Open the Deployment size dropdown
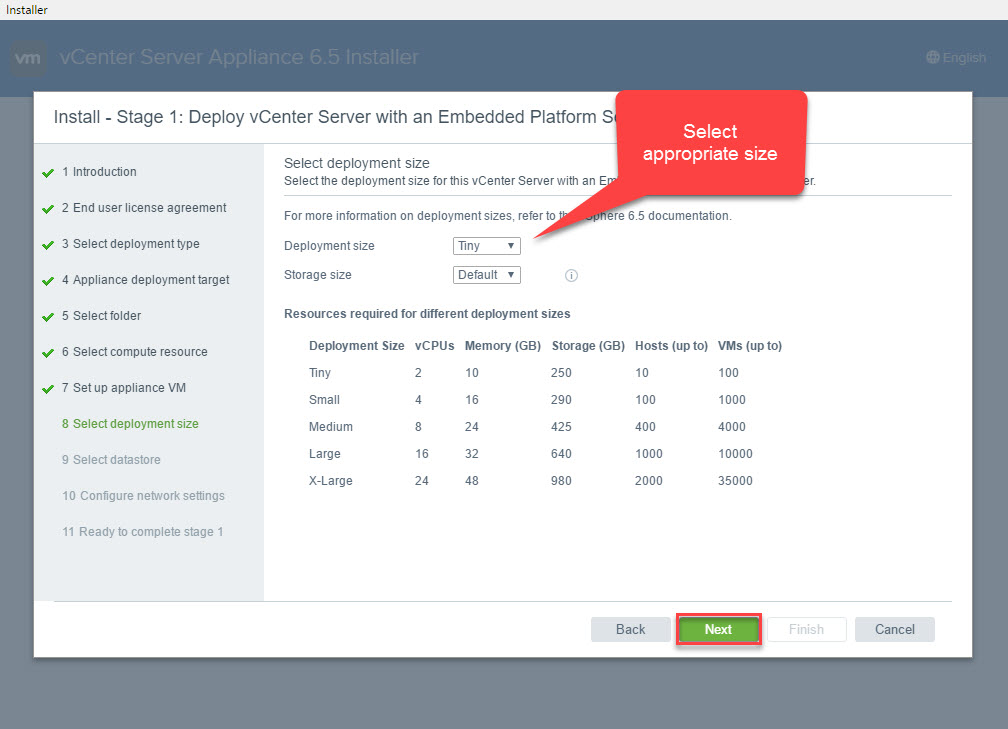The width and height of the screenshot is (1008, 729). (x=486, y=246)
